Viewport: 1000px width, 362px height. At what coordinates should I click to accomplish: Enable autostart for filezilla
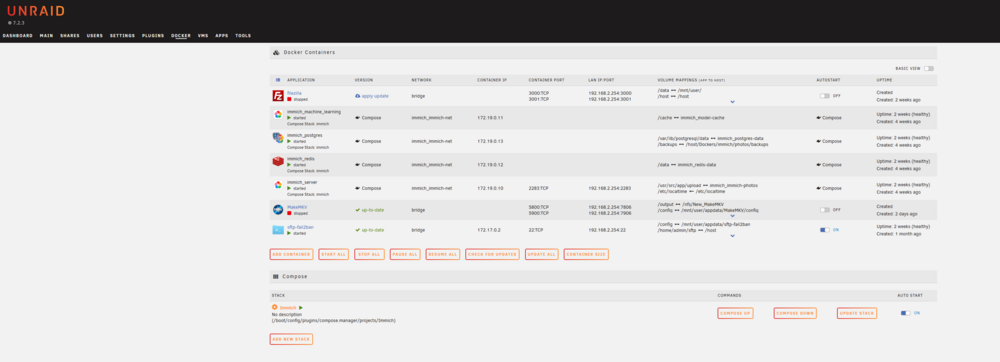[x=825, y=96]
